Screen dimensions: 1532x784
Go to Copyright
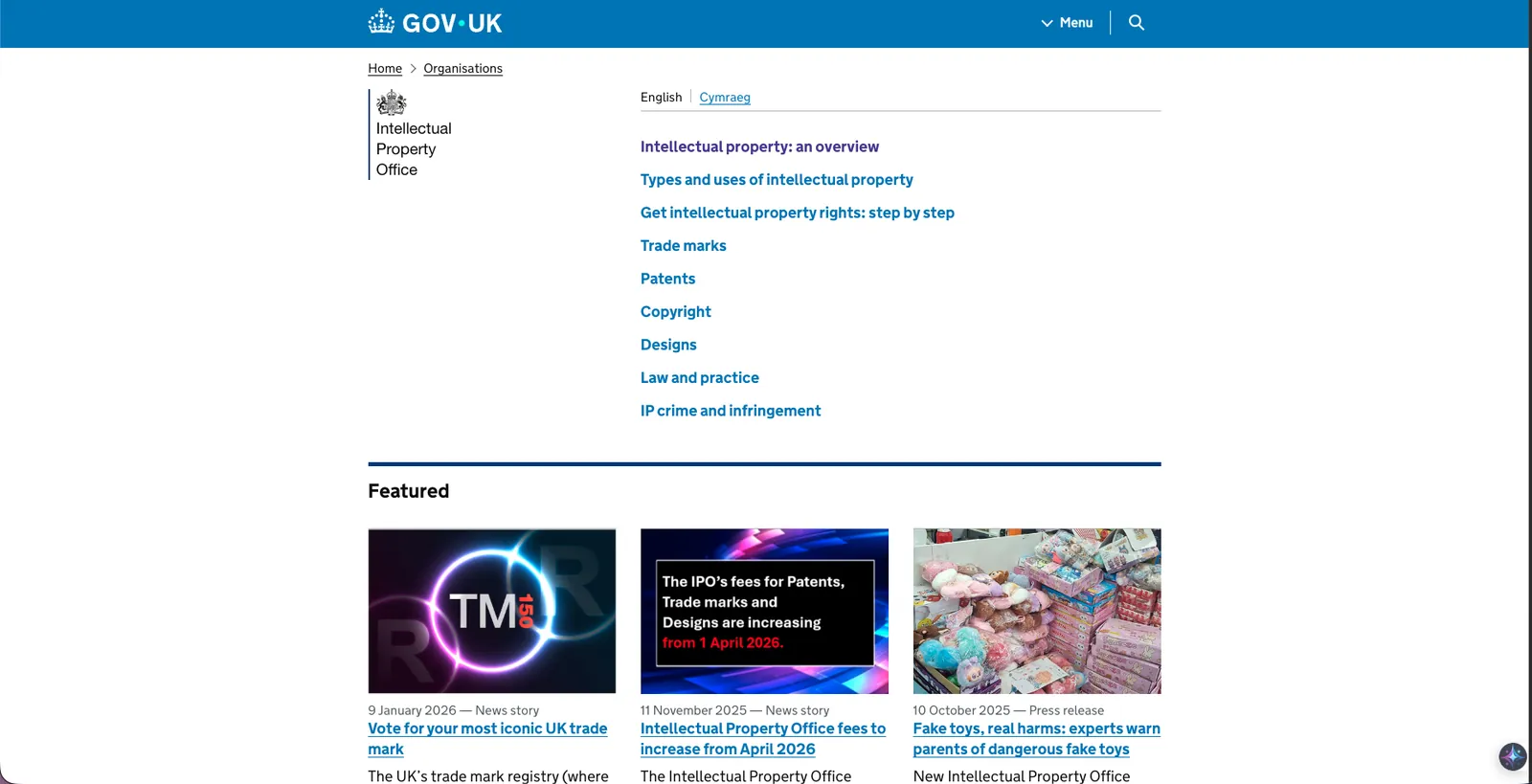pos(676,312)
